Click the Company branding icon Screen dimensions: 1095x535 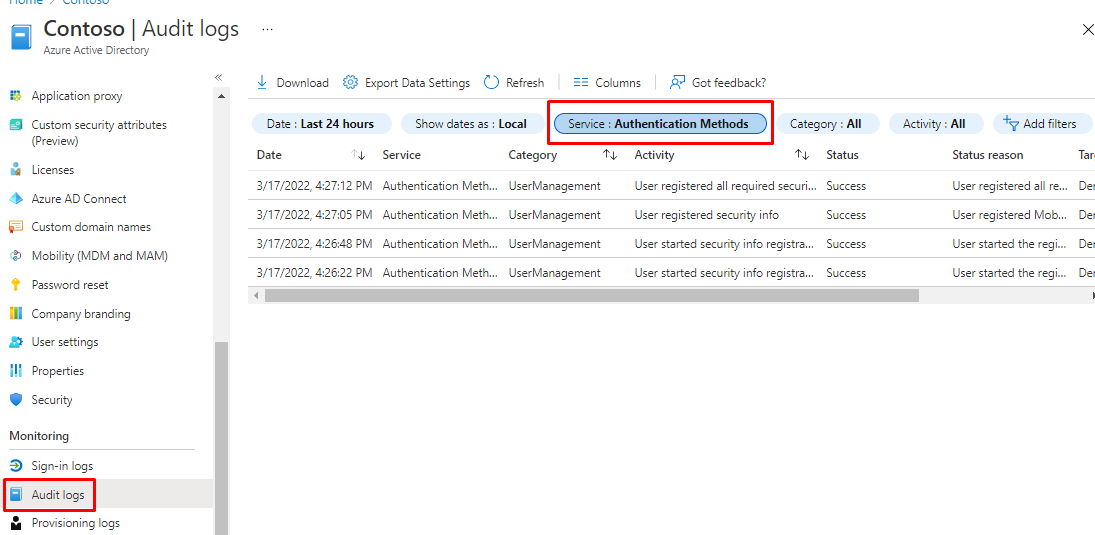tap(16, 314)
